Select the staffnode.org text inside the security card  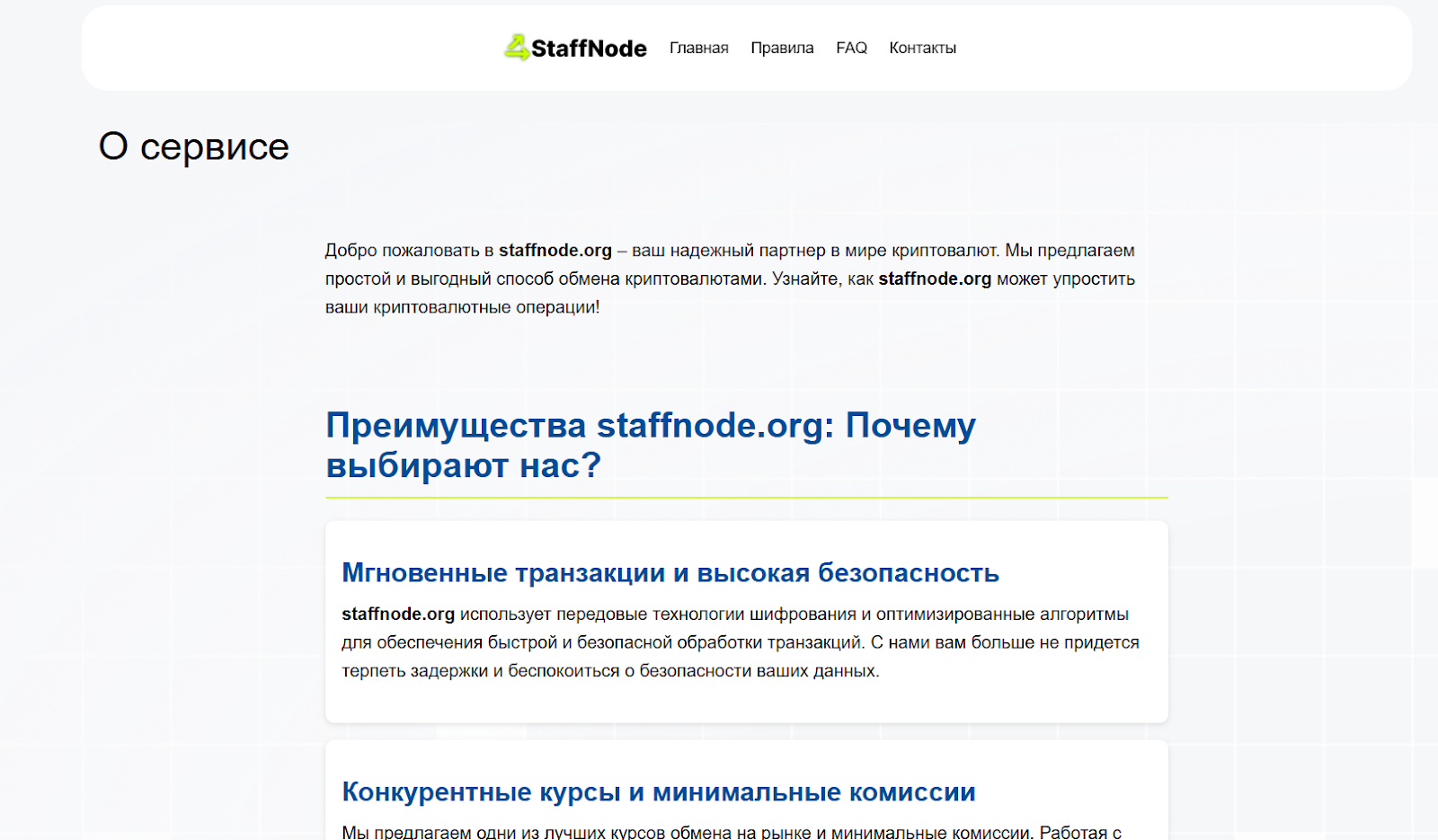click(398, 615)
